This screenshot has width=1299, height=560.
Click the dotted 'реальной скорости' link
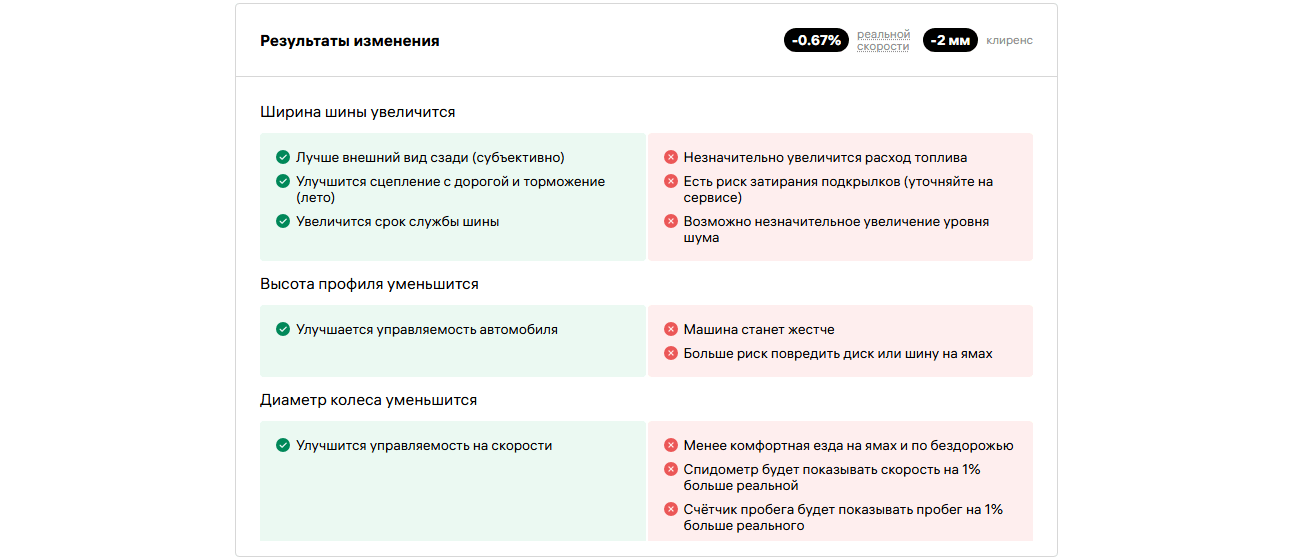[x=883, y=41]
